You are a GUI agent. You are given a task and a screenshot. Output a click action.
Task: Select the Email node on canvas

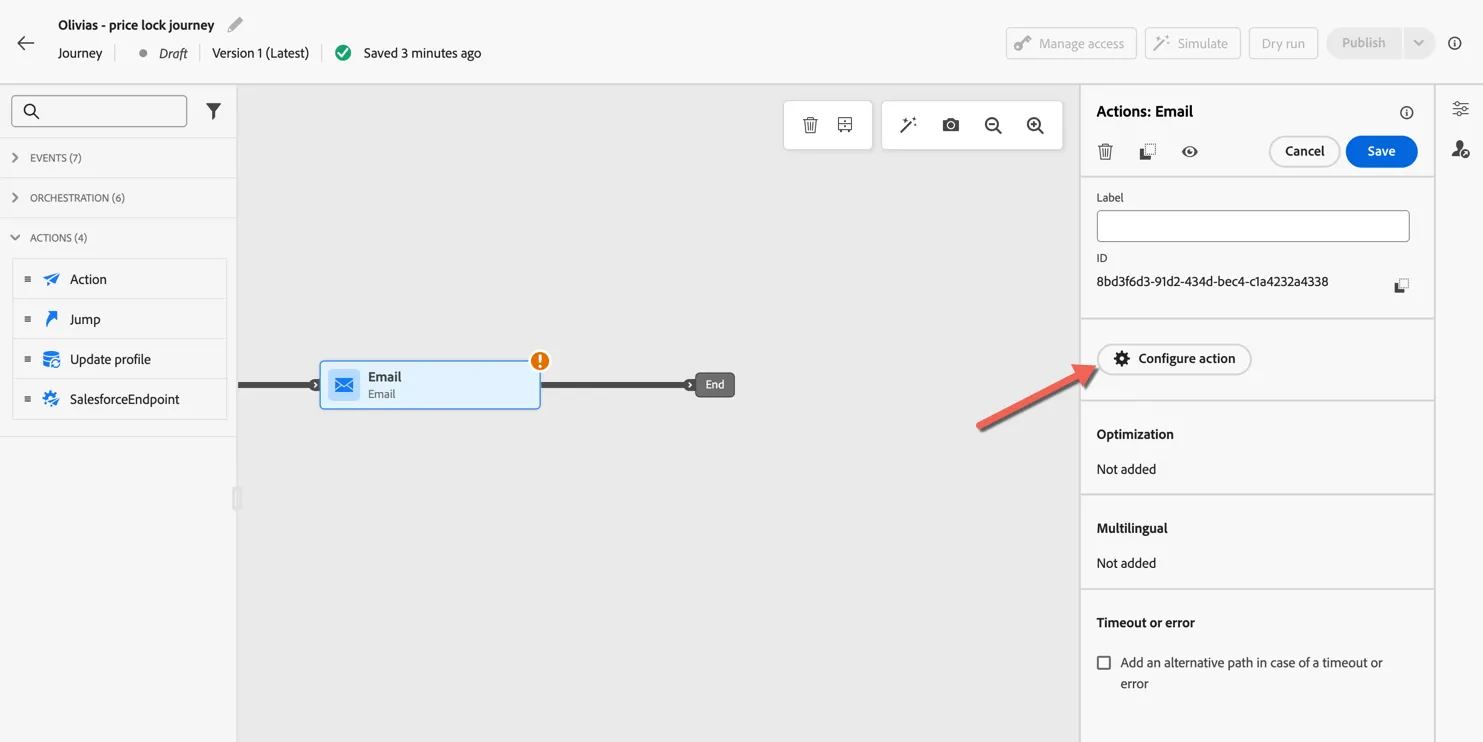(430, 385)
